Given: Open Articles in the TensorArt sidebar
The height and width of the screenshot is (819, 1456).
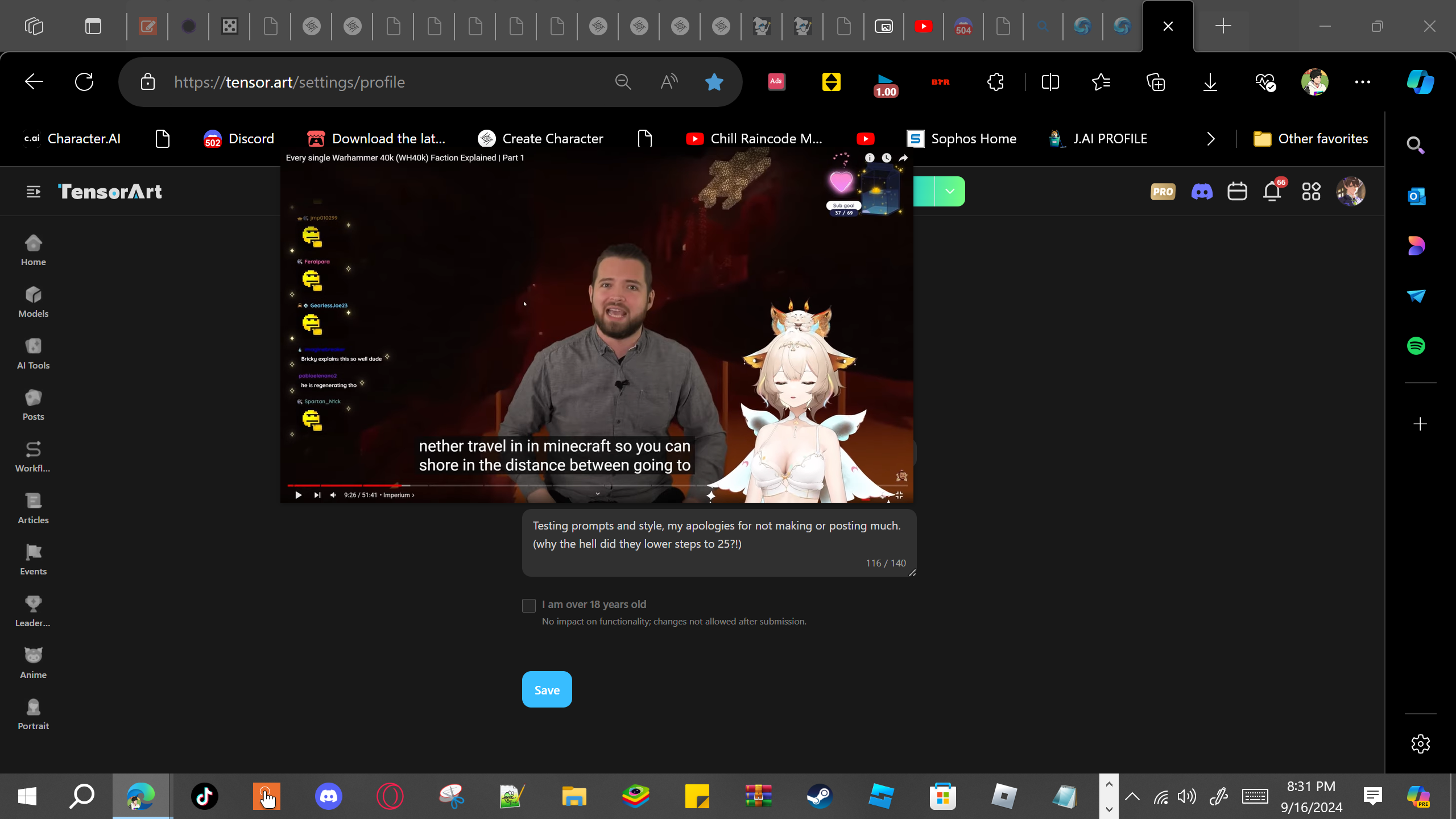Looking at the screenshot, I should [33, 509].
